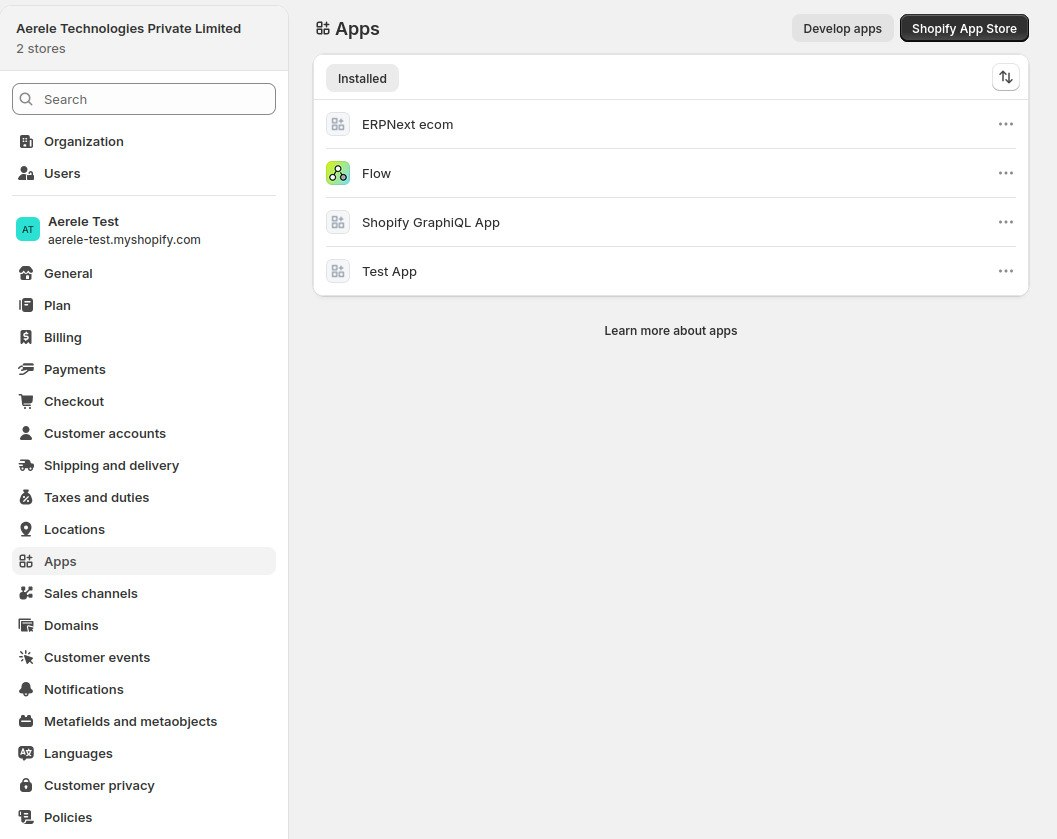Click the ERPNext ecom app icon
1057x839 pixels.
click(x=338, y=124)
